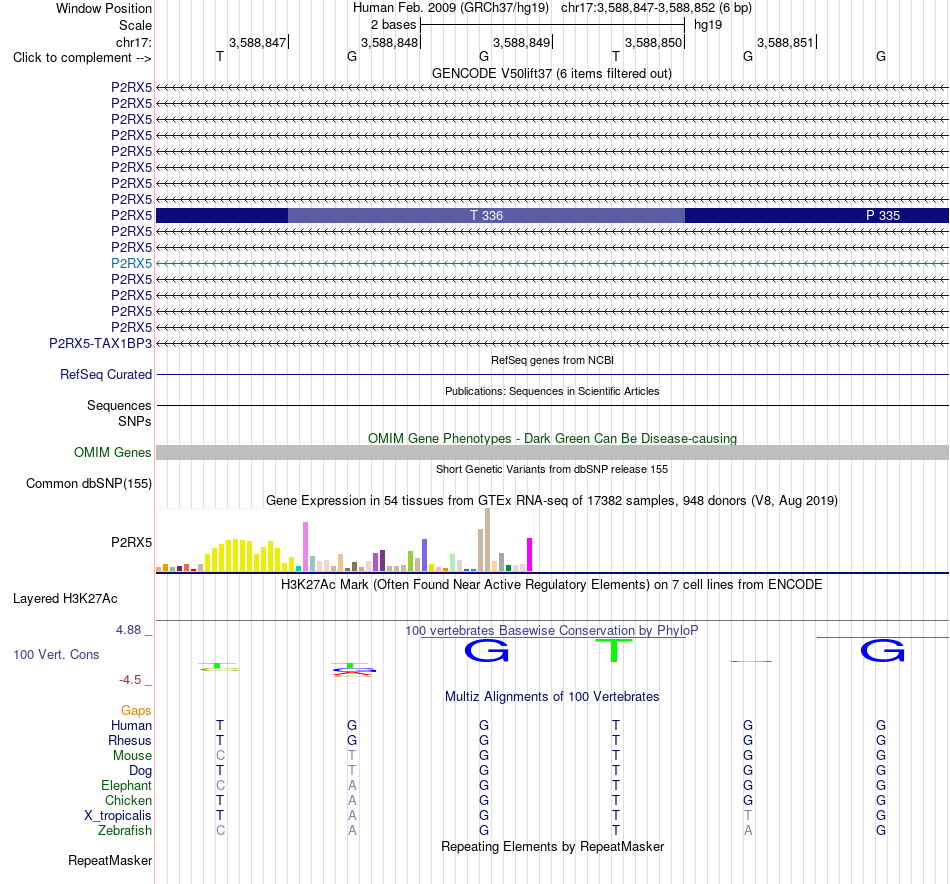This screenshot has height=884, width=950.
Task: Click the Scale track label
Action: coord(135,25)
